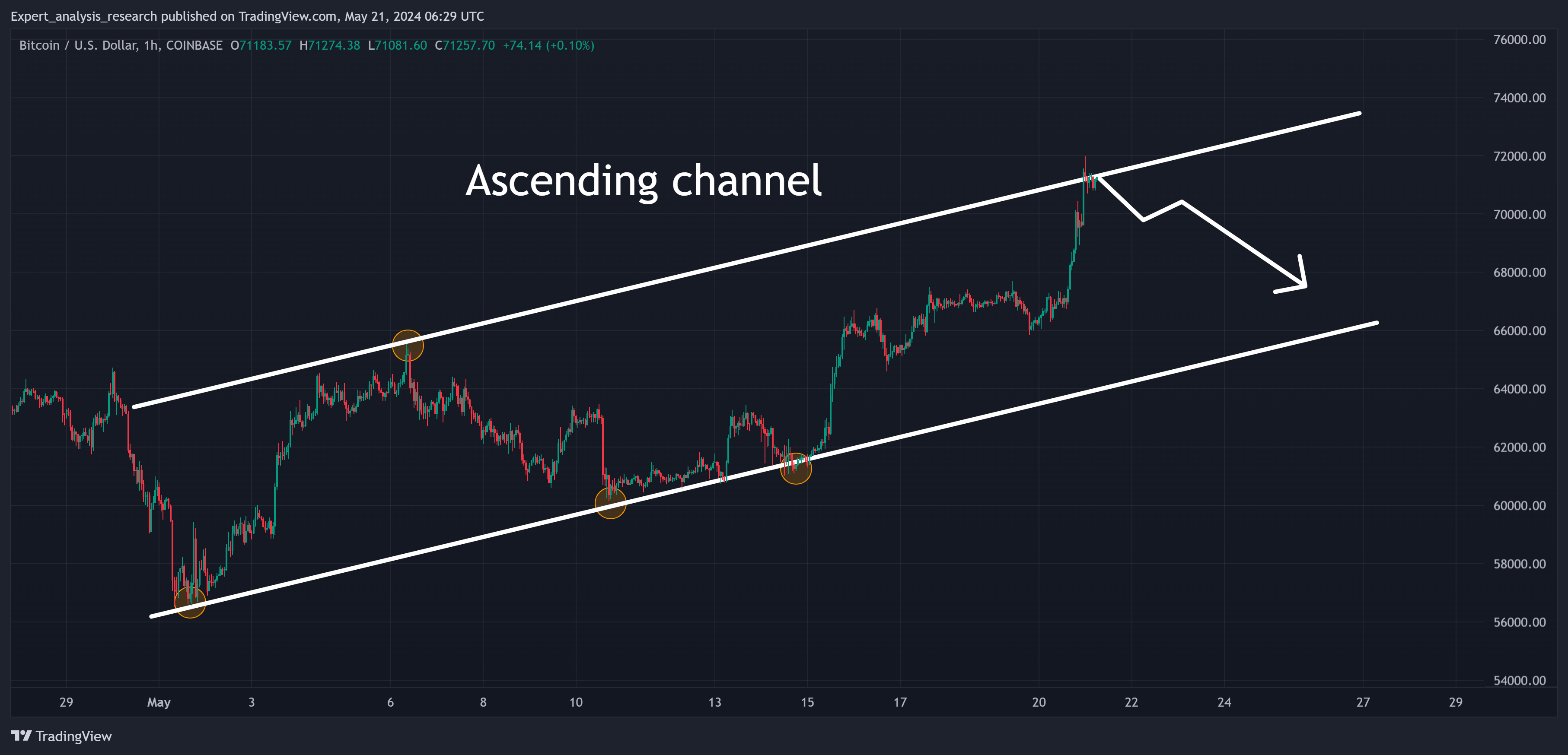Click the high value H71274.38
The width and height of the screenshot is (1568, 755).
tap(330, 46)
